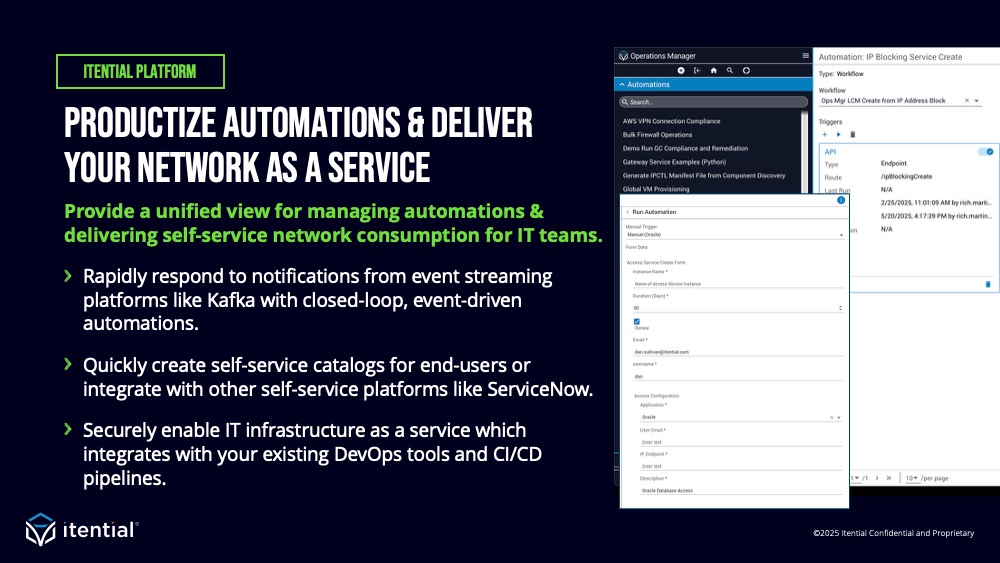Adjust the Duration (Days) stepper arrows
This screenshot has width=1000, height=563.
840,308
